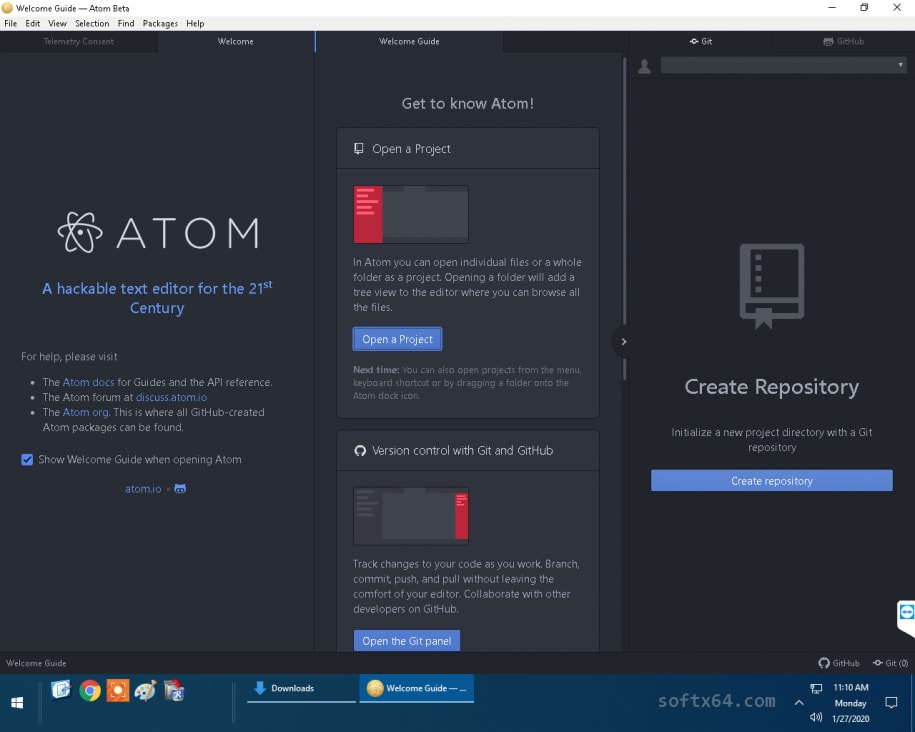Click the blue Open a Project button
Image resolution: width=915 pixels, height=732 pixels.
pos(397,339)
